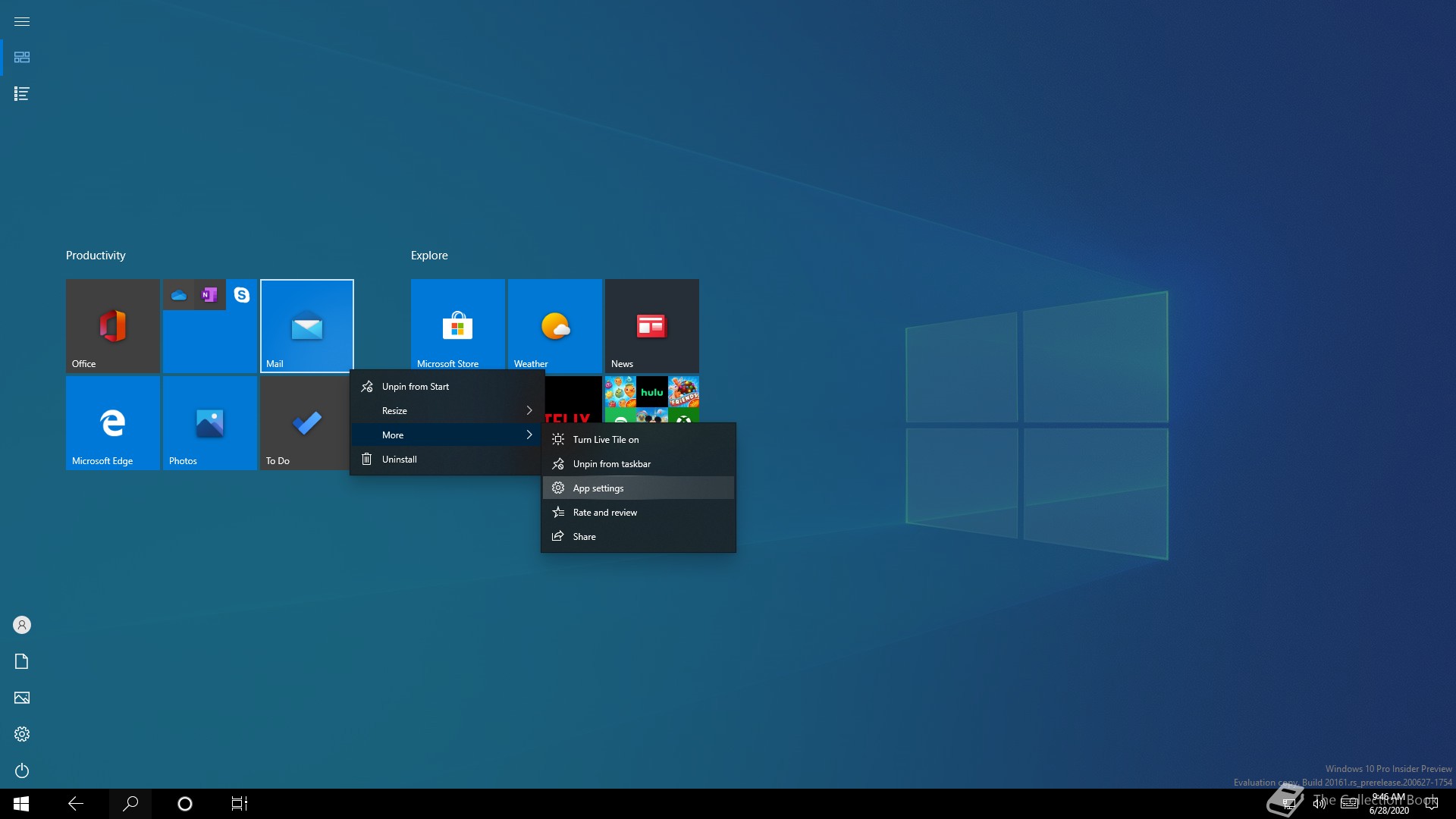The image size is (1456, 819).
Task: Open the To Do tile
Action: (304, 423)
